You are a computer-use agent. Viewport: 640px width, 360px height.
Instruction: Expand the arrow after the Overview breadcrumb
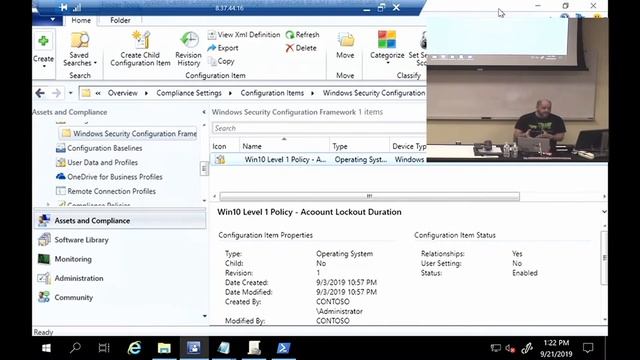(x=147, y=93)
